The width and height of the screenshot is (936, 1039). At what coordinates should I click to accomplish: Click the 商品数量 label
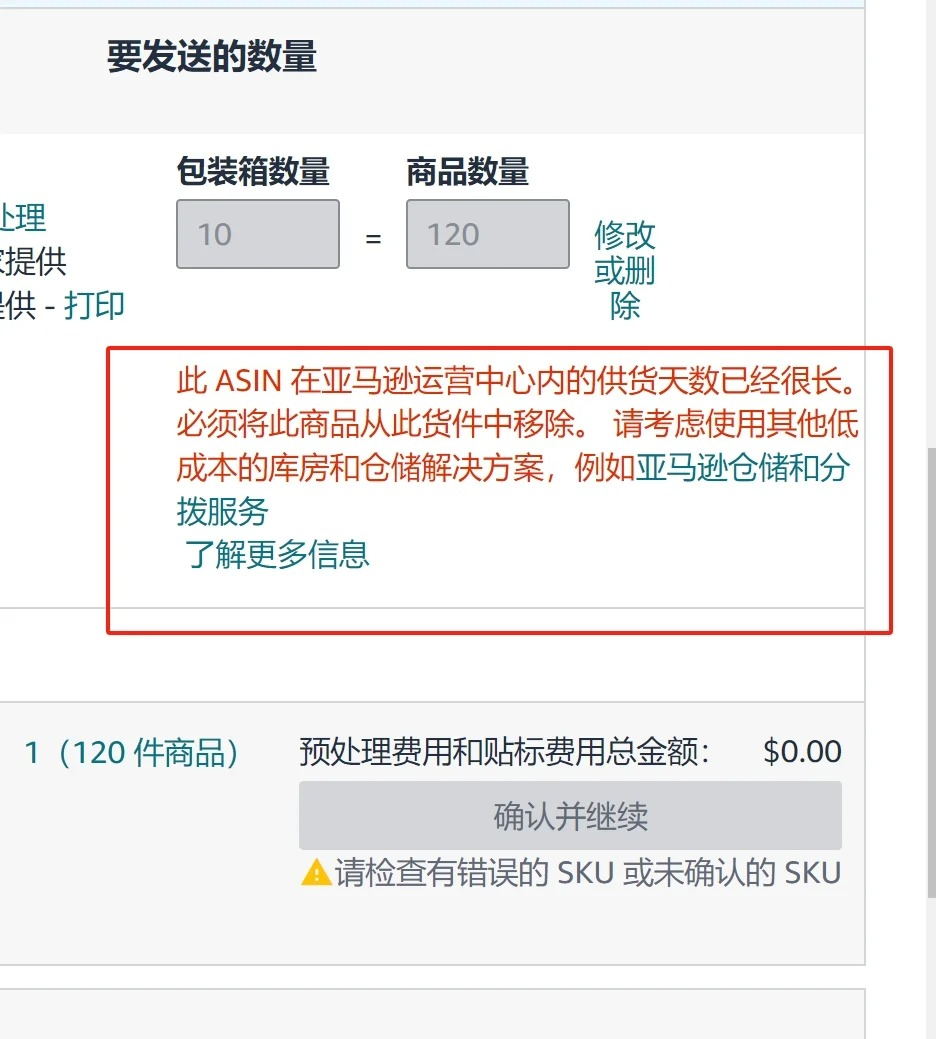468,172
